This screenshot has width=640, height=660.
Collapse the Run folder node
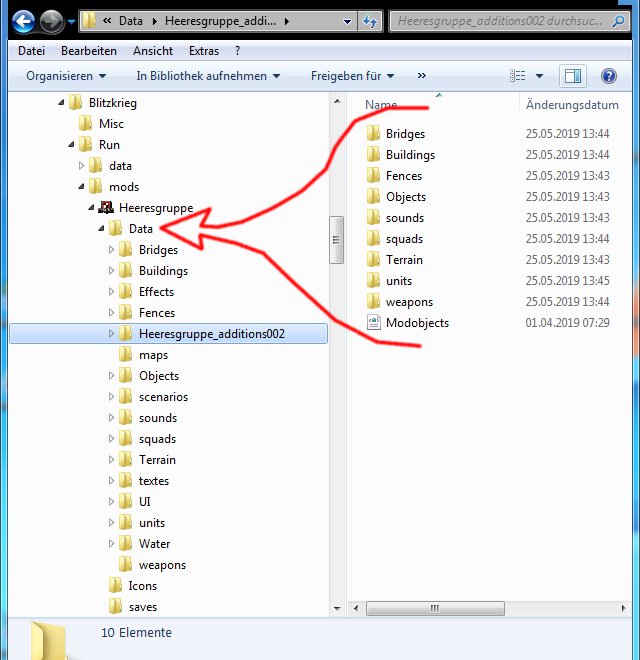click(72, 144)
